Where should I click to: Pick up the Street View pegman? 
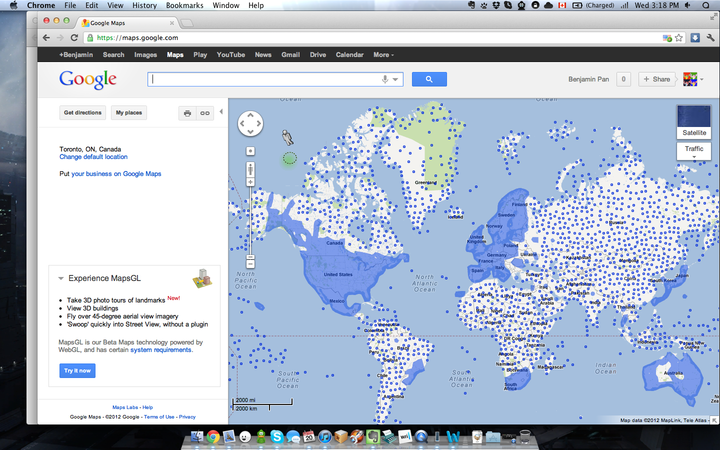tap(287, 137)
